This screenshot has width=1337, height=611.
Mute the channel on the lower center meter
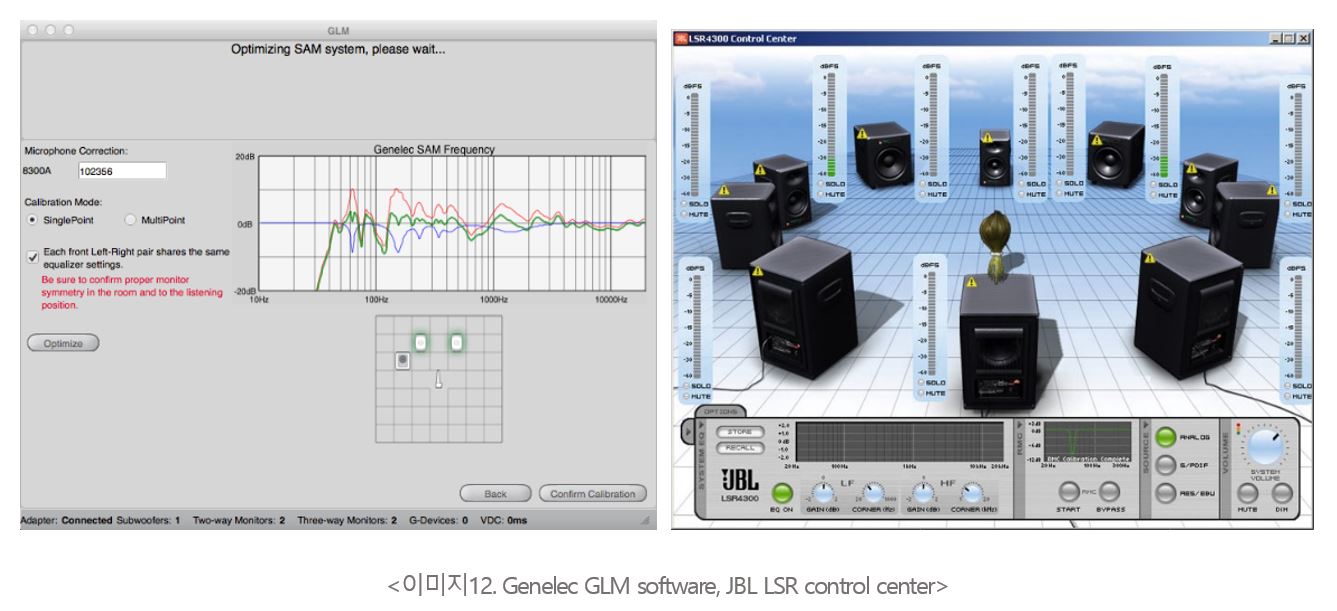921,393
